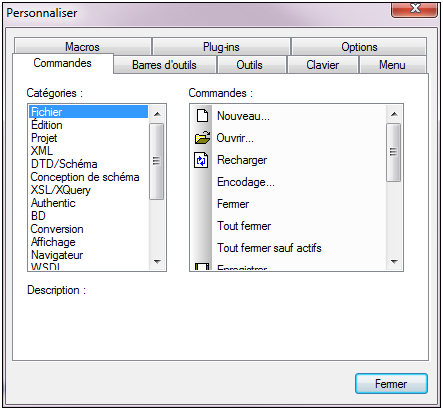This screenshot has width=443, height=410.
Task: Pick the Authentic category
Action: [x=88, y=203]
